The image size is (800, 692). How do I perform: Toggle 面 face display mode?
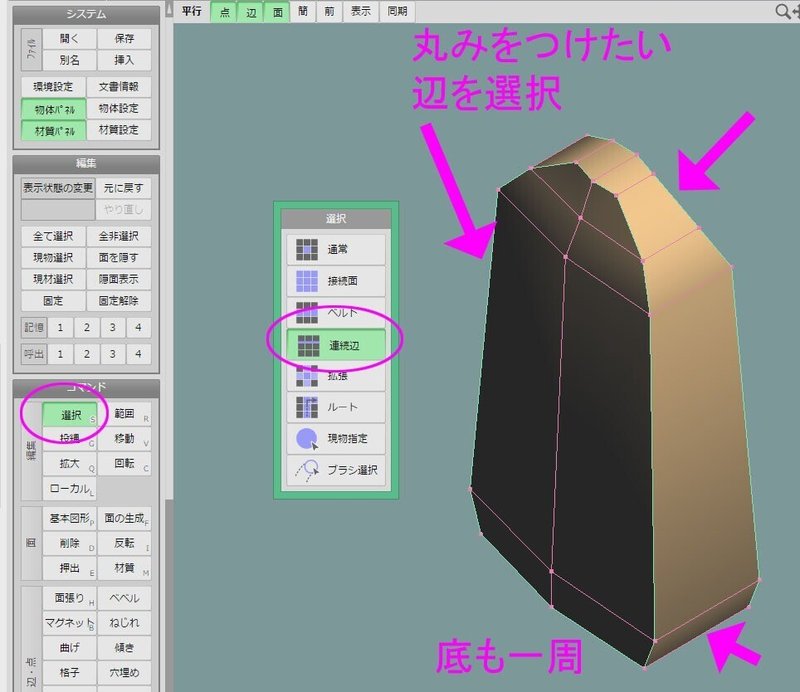[x=277, y=12]
